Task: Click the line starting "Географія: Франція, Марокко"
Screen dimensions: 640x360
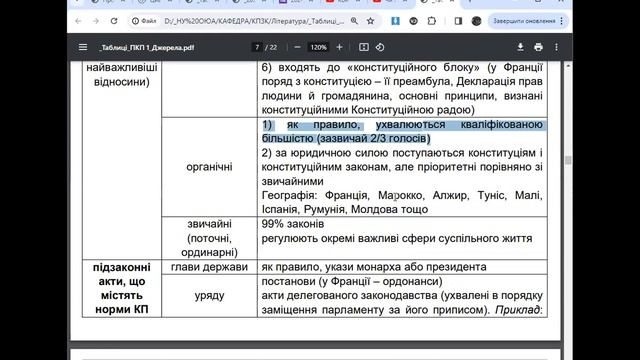Action: pos(402,196)
